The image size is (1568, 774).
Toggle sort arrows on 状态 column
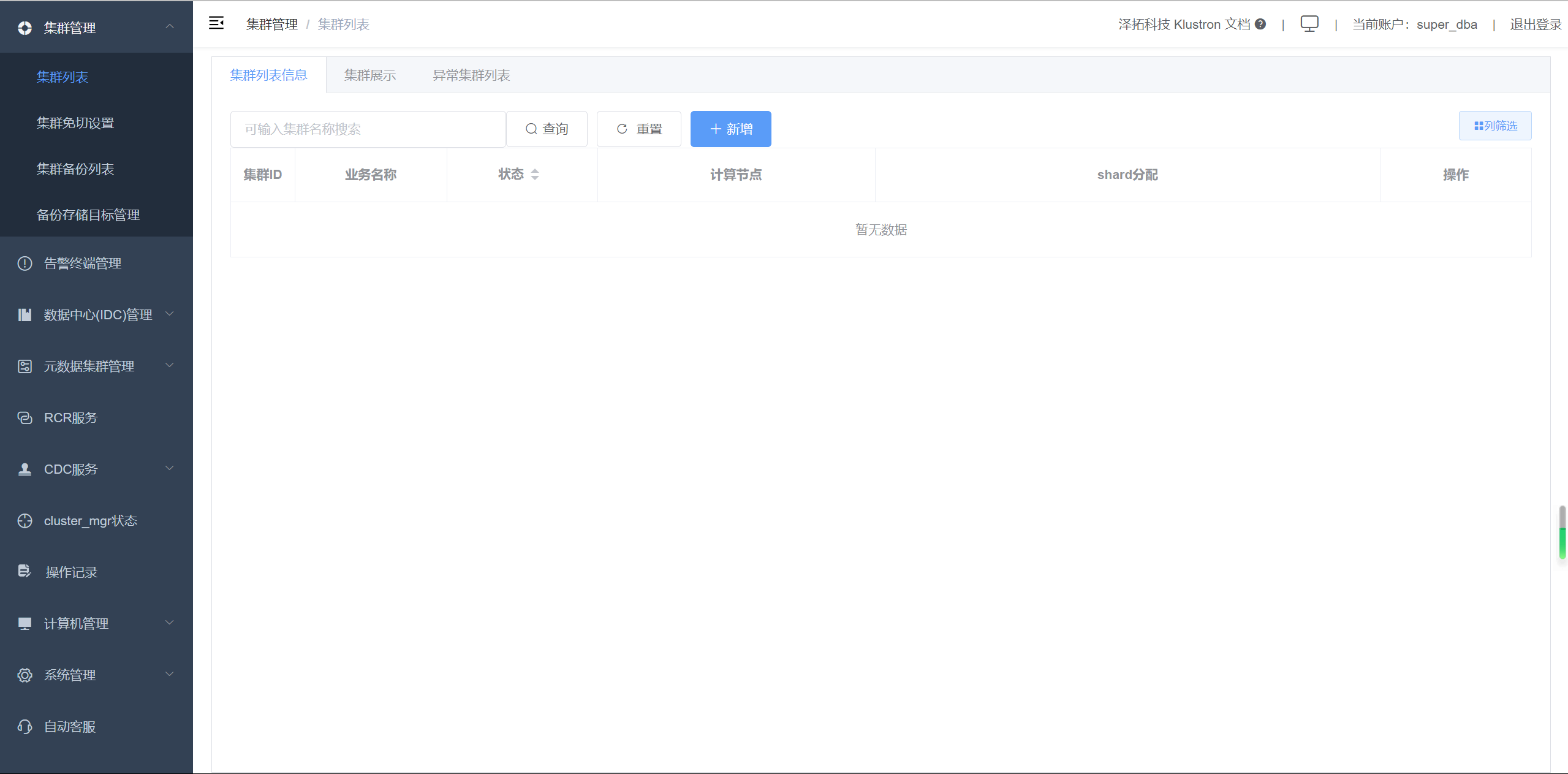coord(535,175)
